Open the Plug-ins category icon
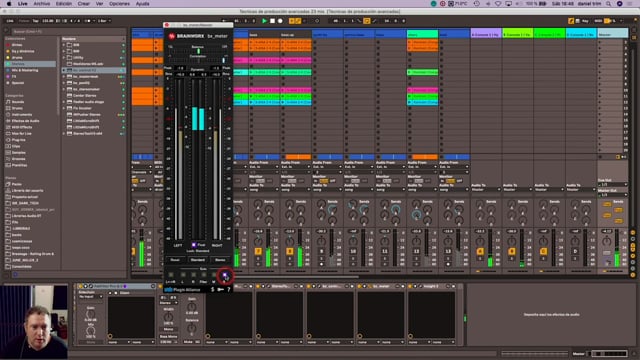Image resolution: width=640 pixels, height=360 pixels. [8, 140]
